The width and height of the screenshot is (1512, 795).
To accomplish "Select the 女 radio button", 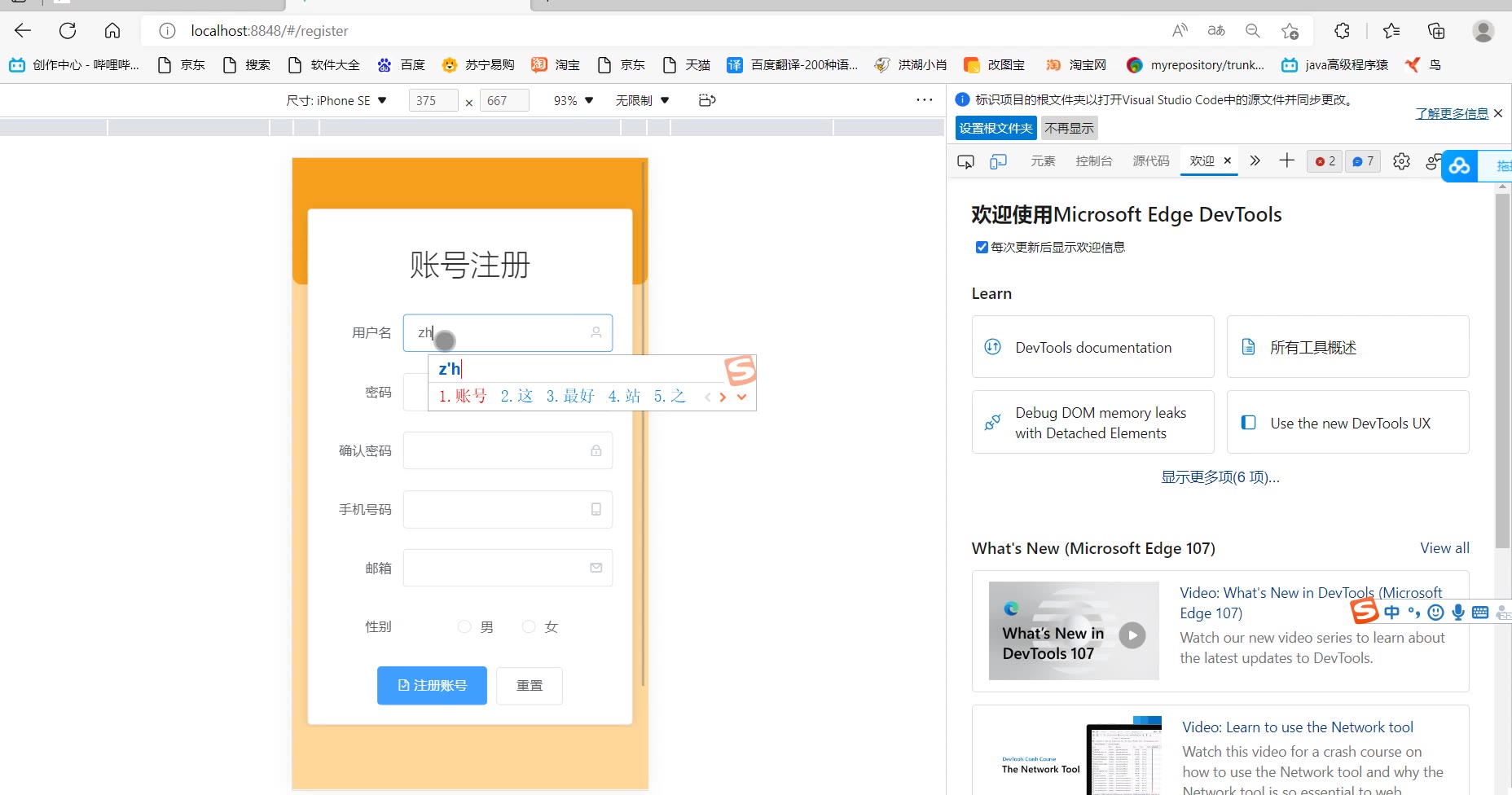I will tap(529, 626).
